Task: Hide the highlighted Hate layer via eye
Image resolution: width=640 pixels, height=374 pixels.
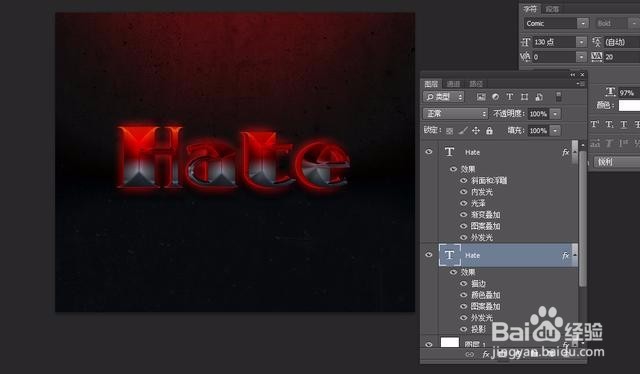Action: pyautogui.click(x=429, y=255)
